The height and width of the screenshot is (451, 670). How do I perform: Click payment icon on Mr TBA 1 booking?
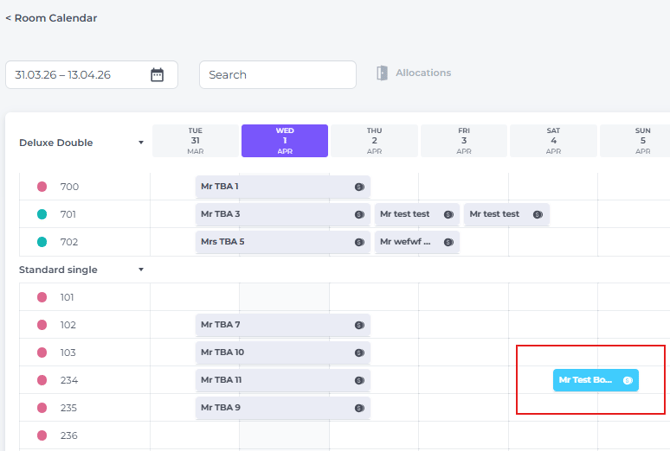coord(358,187)
